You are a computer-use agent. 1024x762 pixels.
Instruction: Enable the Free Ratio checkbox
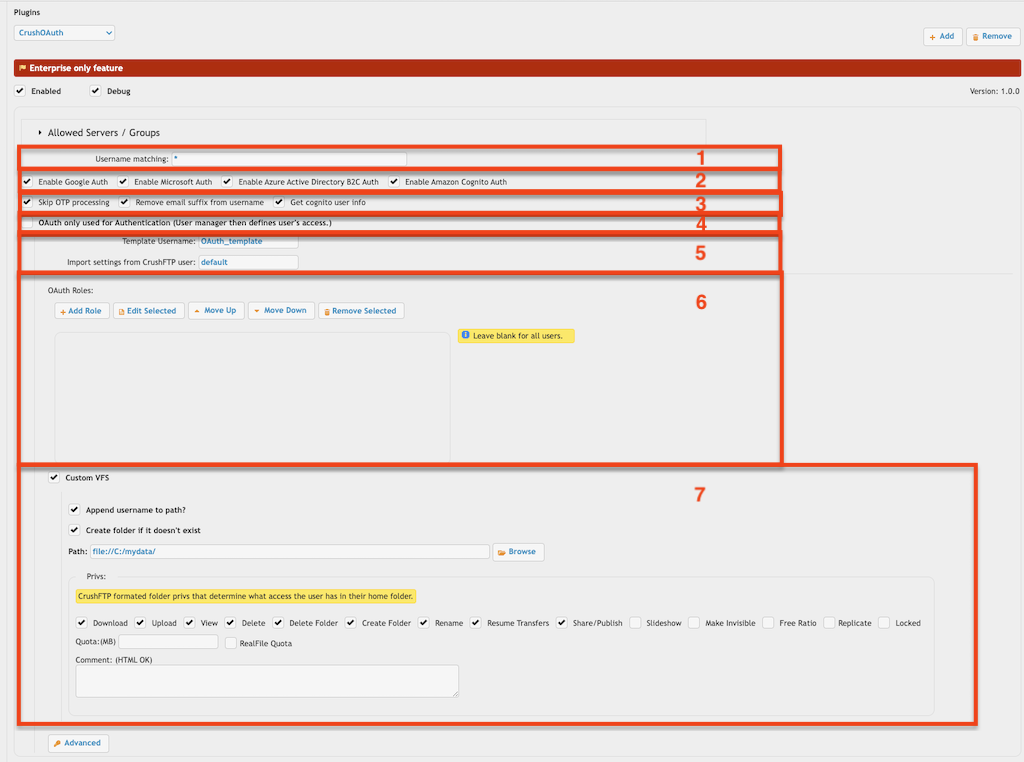pos(768,622)
